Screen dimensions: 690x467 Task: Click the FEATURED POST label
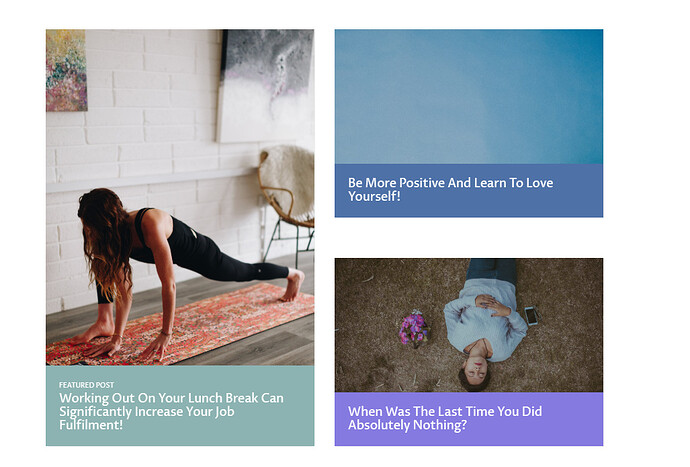86,385
